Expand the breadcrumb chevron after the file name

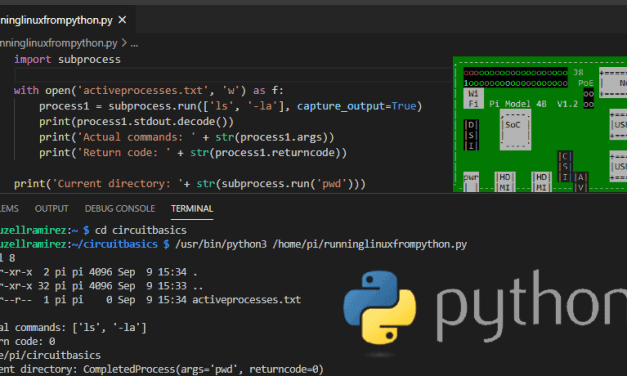(x=124, y=43)
